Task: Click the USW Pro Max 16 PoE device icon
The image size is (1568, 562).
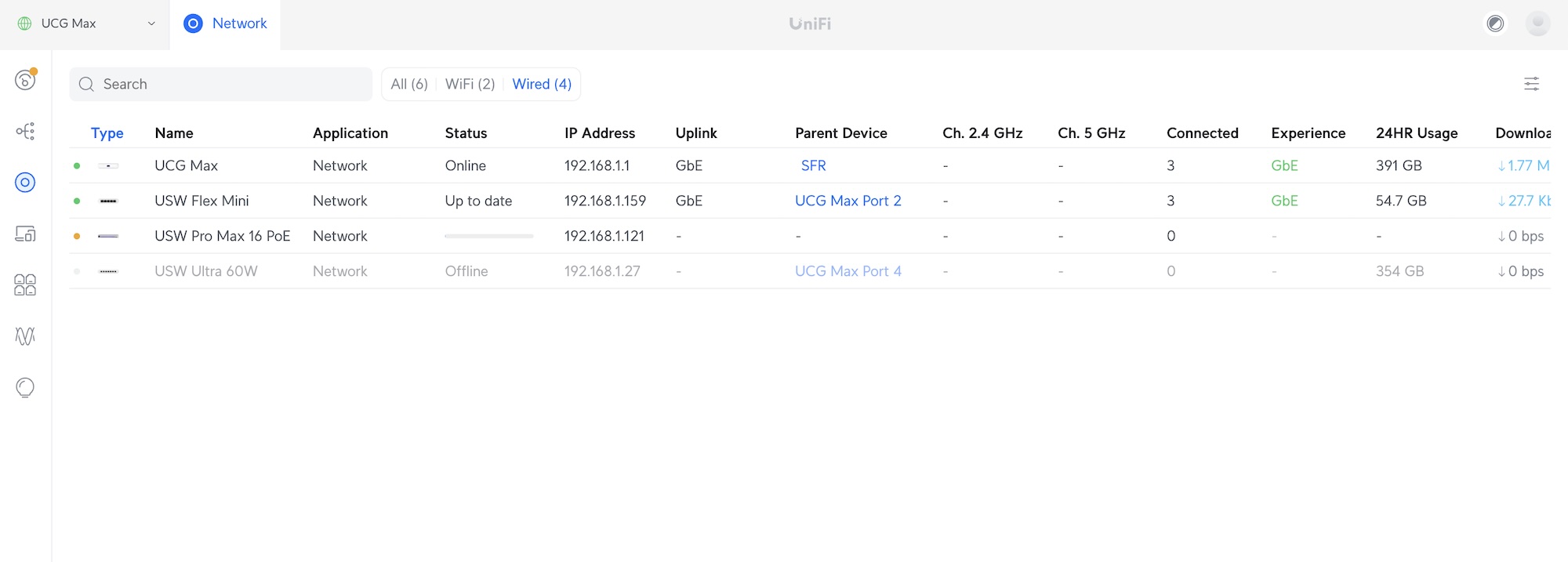Action: [108, 236]
